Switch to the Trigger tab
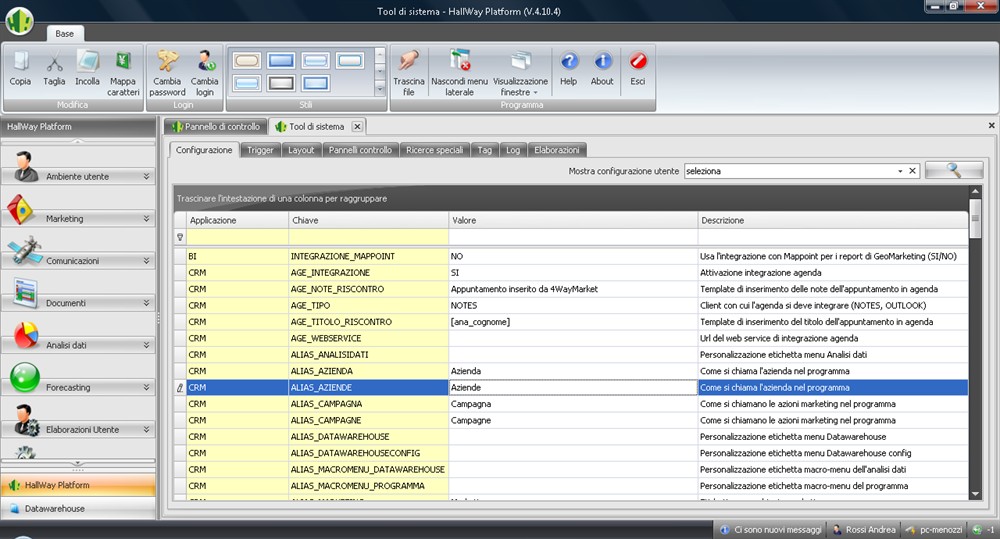This screenshot has width=1000, height=539. coord(260,150)
